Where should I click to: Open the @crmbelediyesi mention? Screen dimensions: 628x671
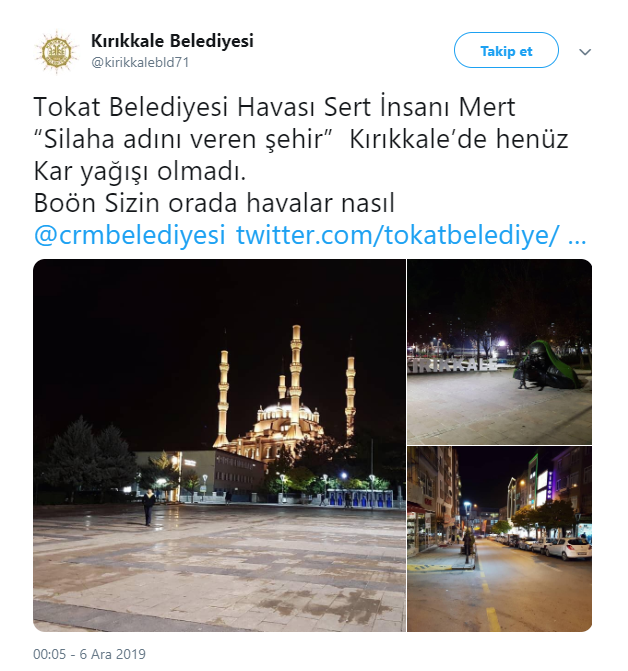(130, 235)
